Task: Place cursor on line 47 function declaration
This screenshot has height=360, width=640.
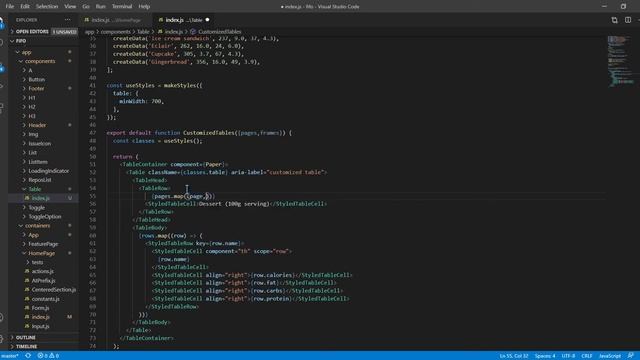Action: (x=199, y=133)
